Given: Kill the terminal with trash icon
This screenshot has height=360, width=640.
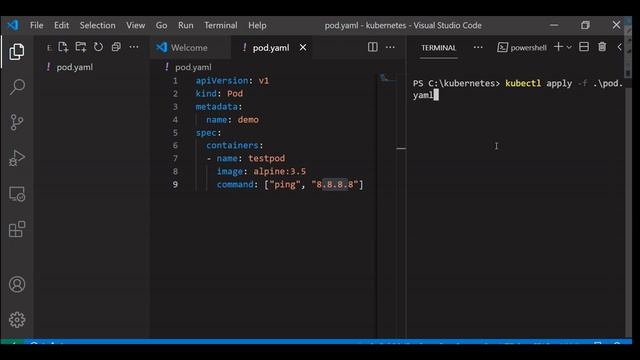Looking at the screenshot, I should (x=602, y=47).
